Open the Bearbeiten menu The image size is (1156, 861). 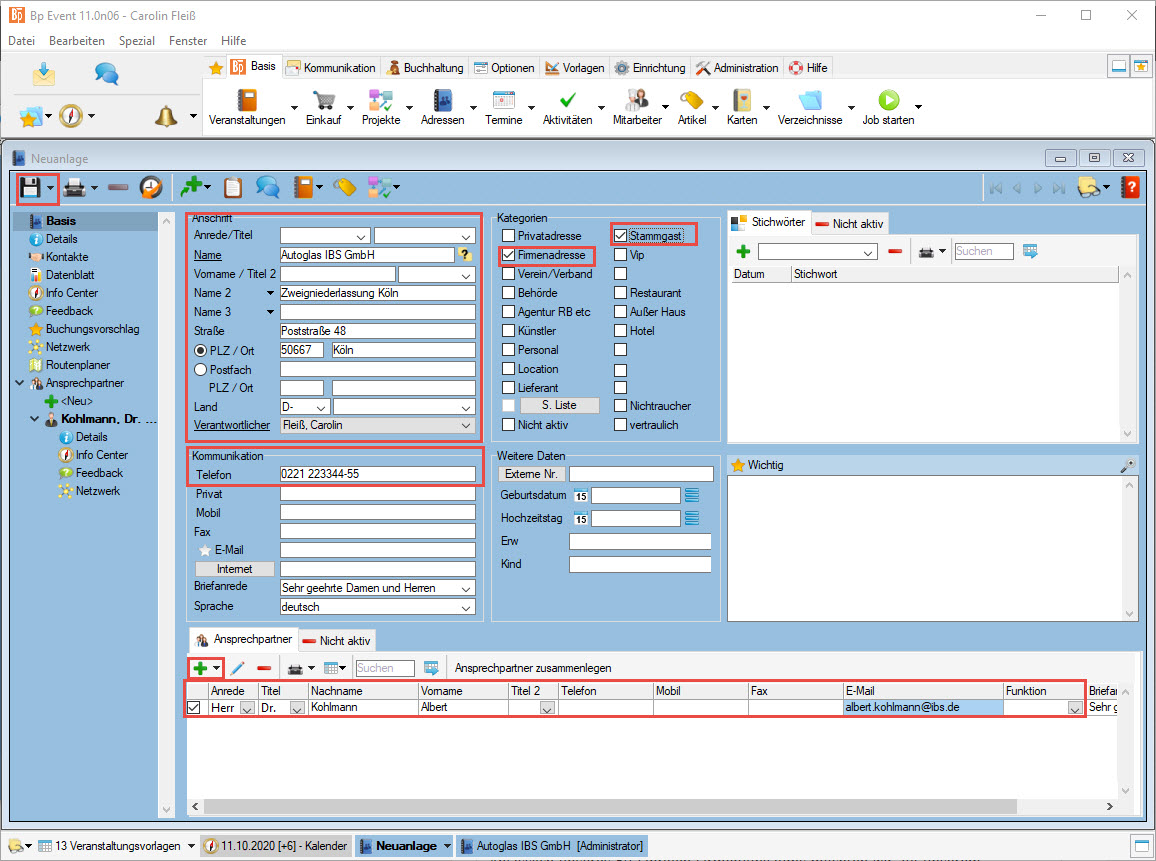click(77, 41)
